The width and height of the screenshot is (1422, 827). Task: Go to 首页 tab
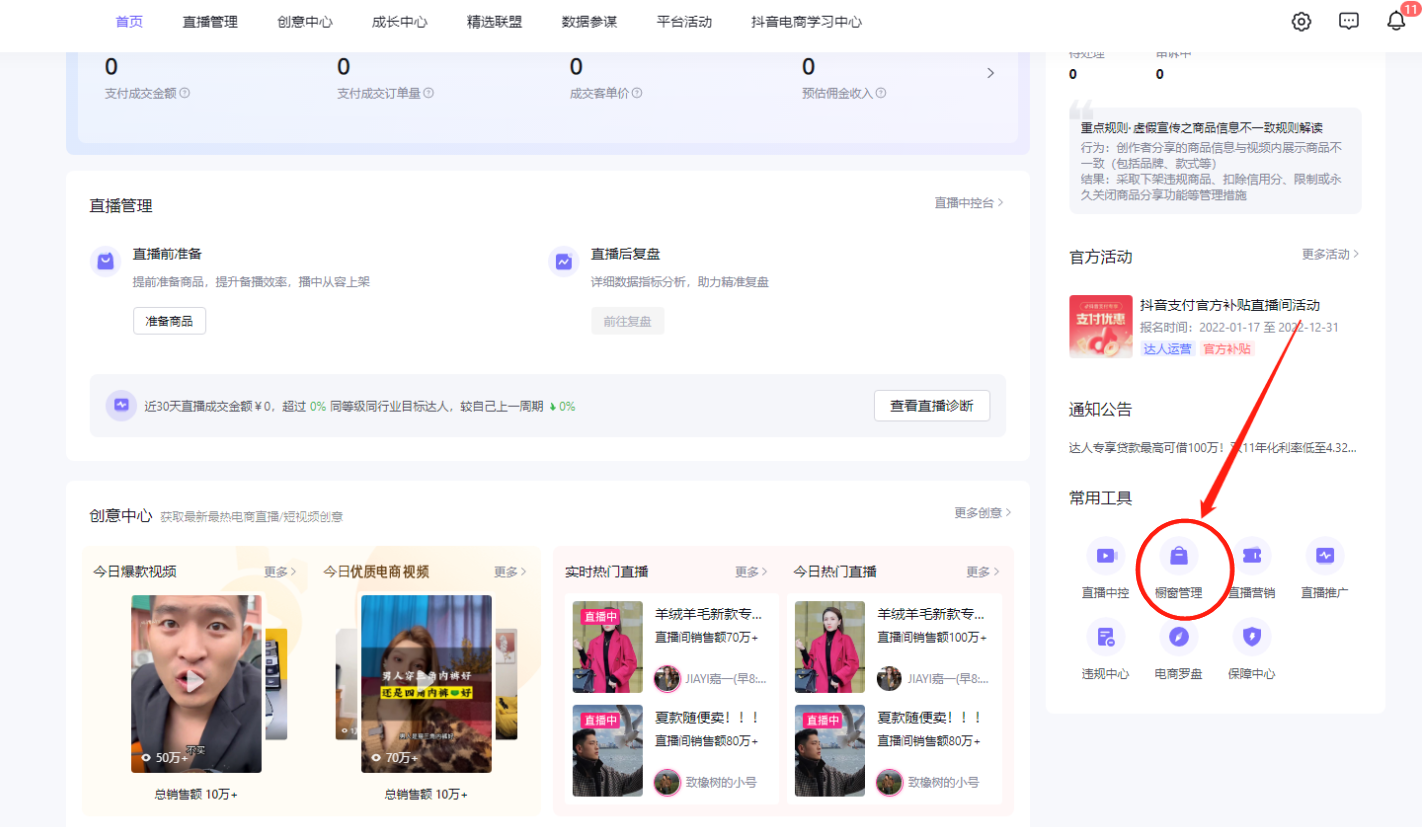click(129, 22)
